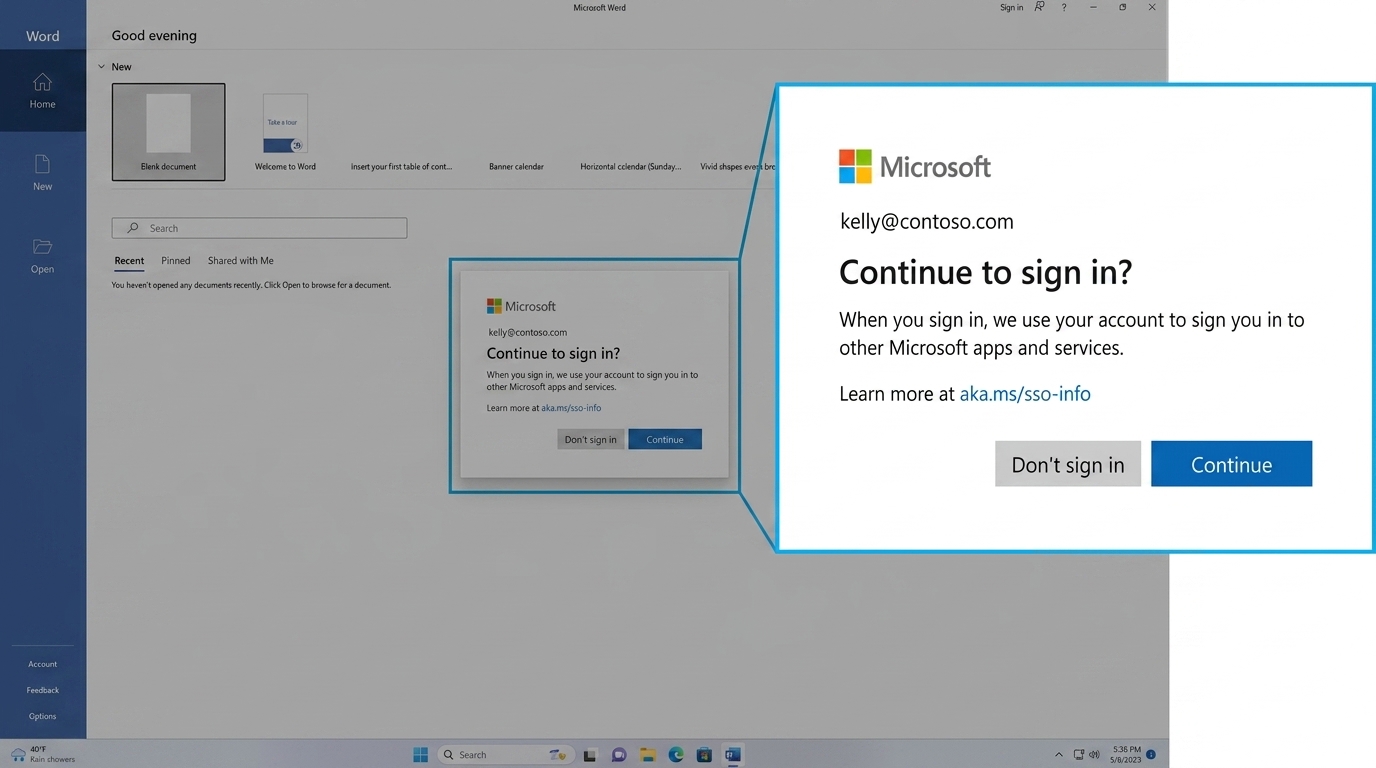
Task: Open Task View on the taskbar
Action: tap(590, 755)
